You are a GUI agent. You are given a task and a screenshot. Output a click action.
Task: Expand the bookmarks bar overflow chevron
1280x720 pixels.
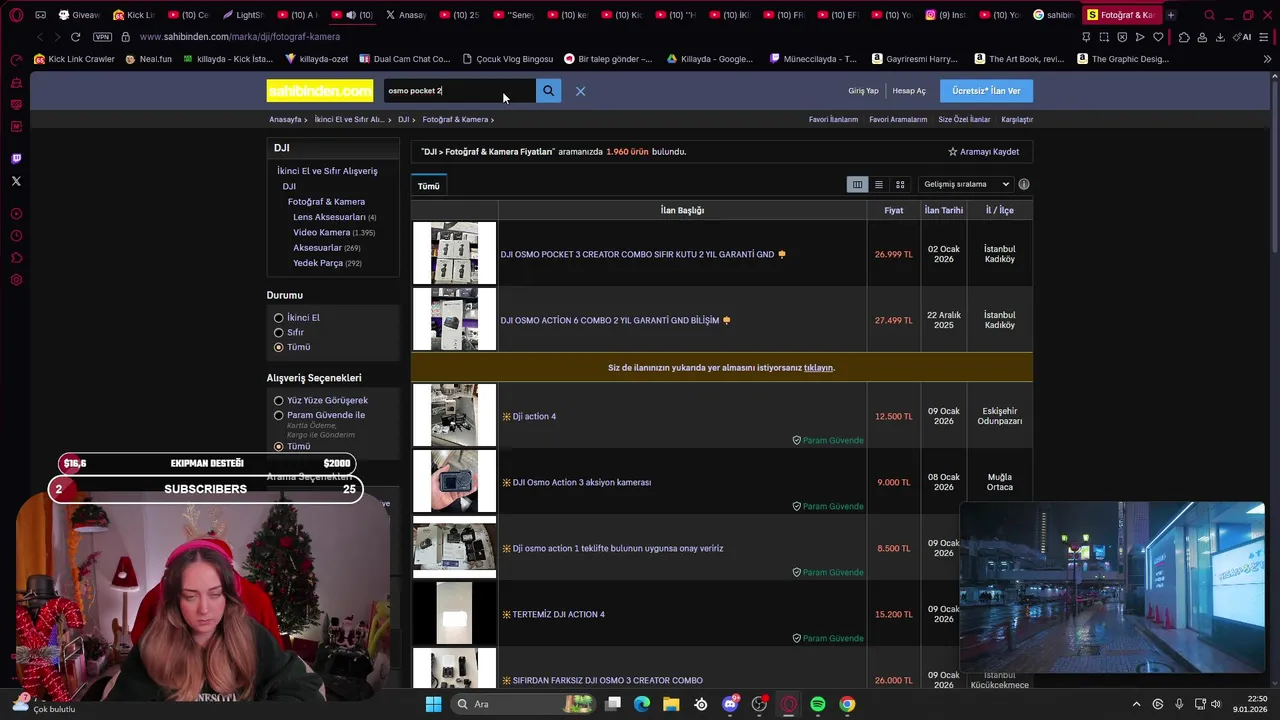[1267, 59]
